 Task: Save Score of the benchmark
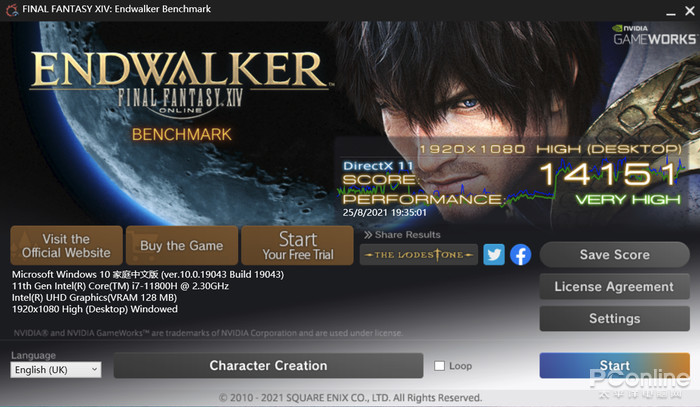[615, 254]
